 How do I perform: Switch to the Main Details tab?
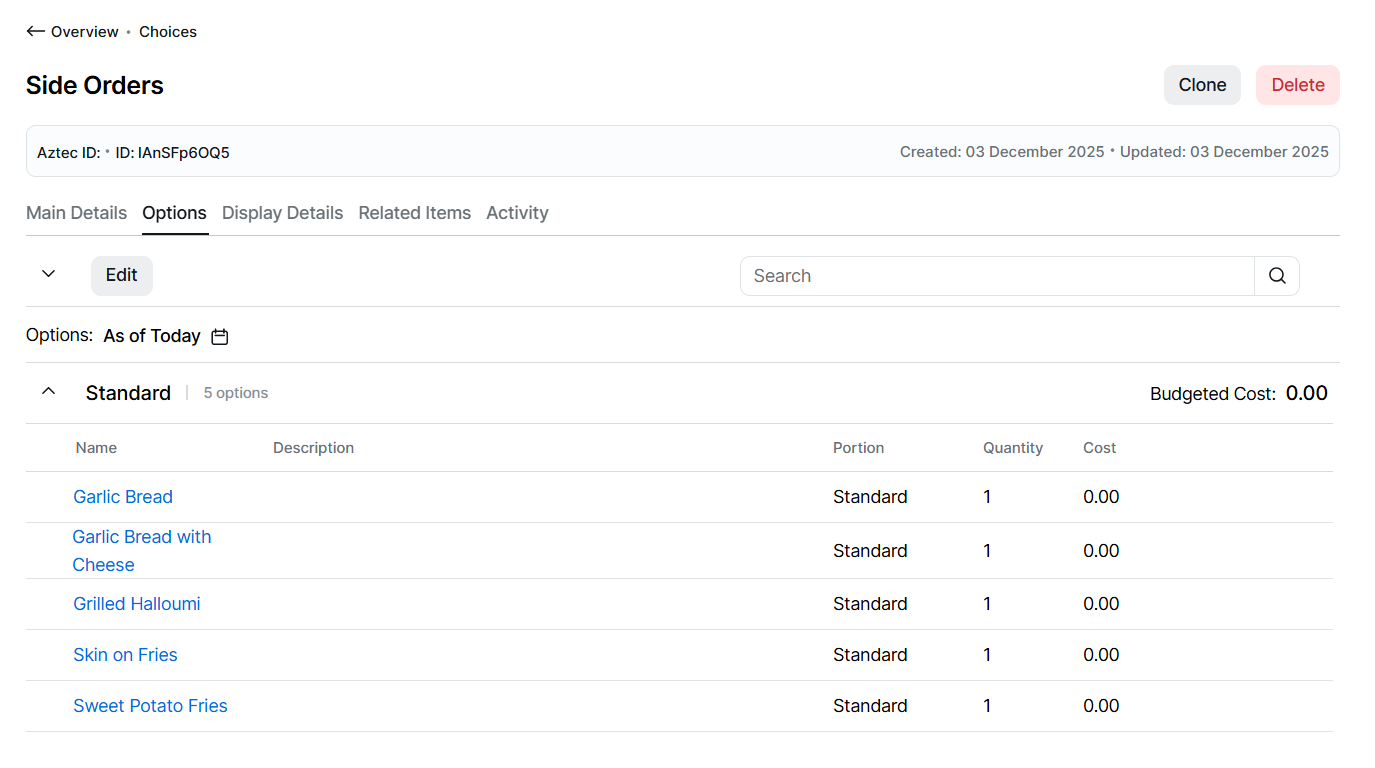pos(76,213)
